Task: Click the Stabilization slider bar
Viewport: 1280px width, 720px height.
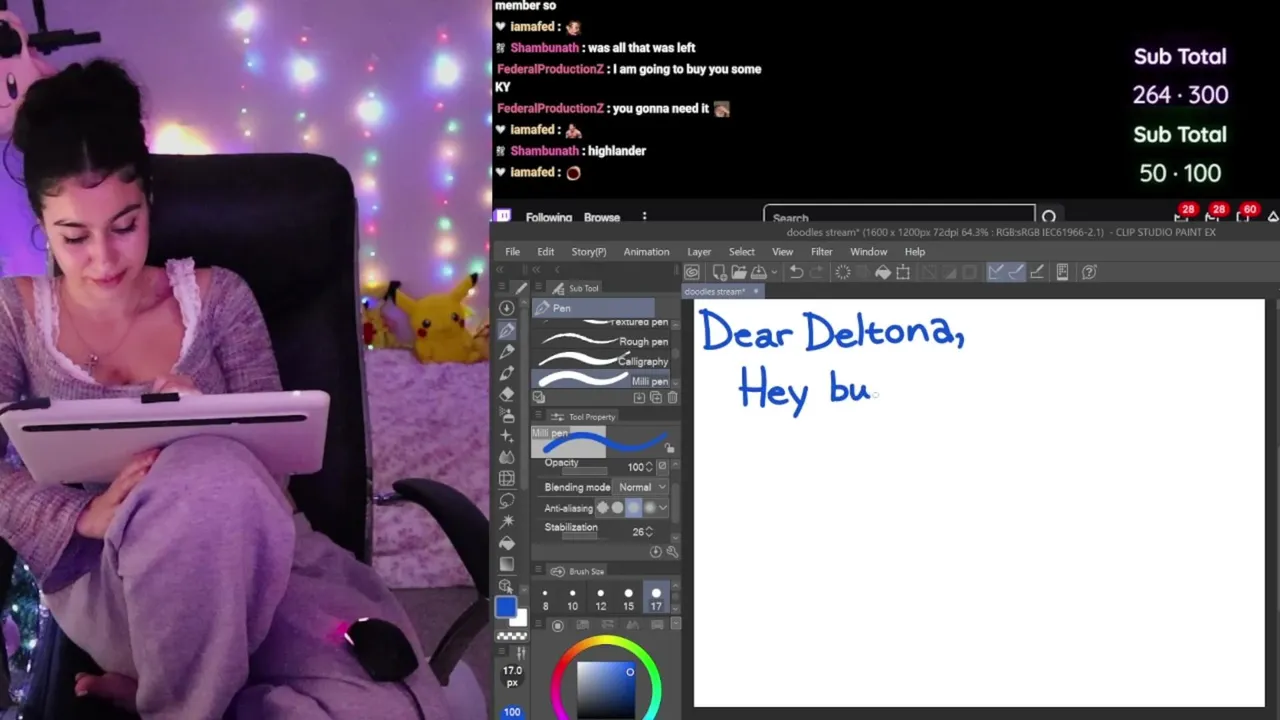Action: click(x=580, y=536)
